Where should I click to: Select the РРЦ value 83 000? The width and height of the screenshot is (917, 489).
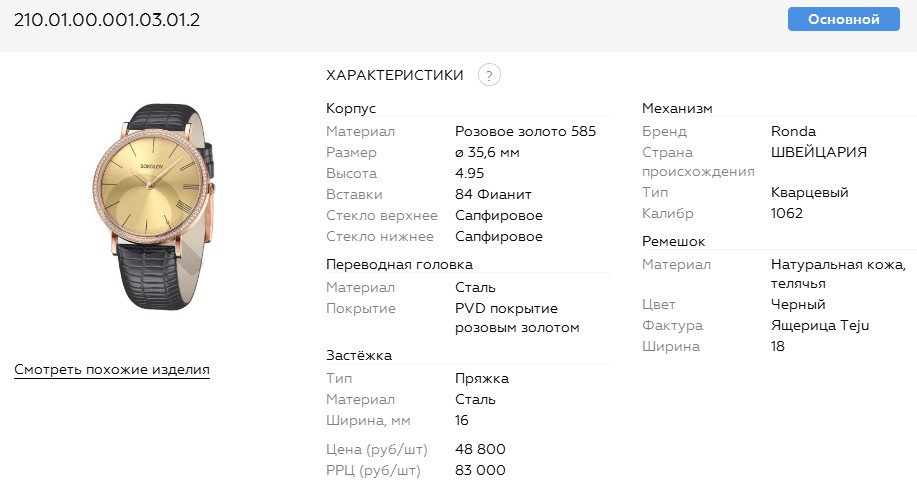pos(480,470)
